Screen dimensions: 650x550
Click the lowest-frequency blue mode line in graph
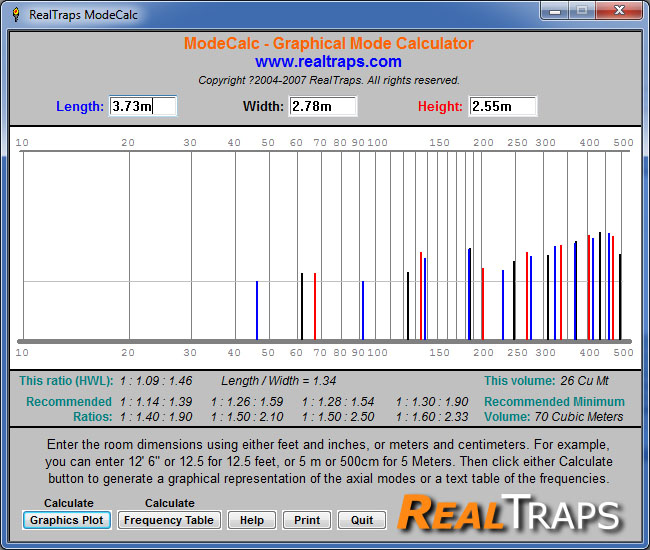click(257, 310)
